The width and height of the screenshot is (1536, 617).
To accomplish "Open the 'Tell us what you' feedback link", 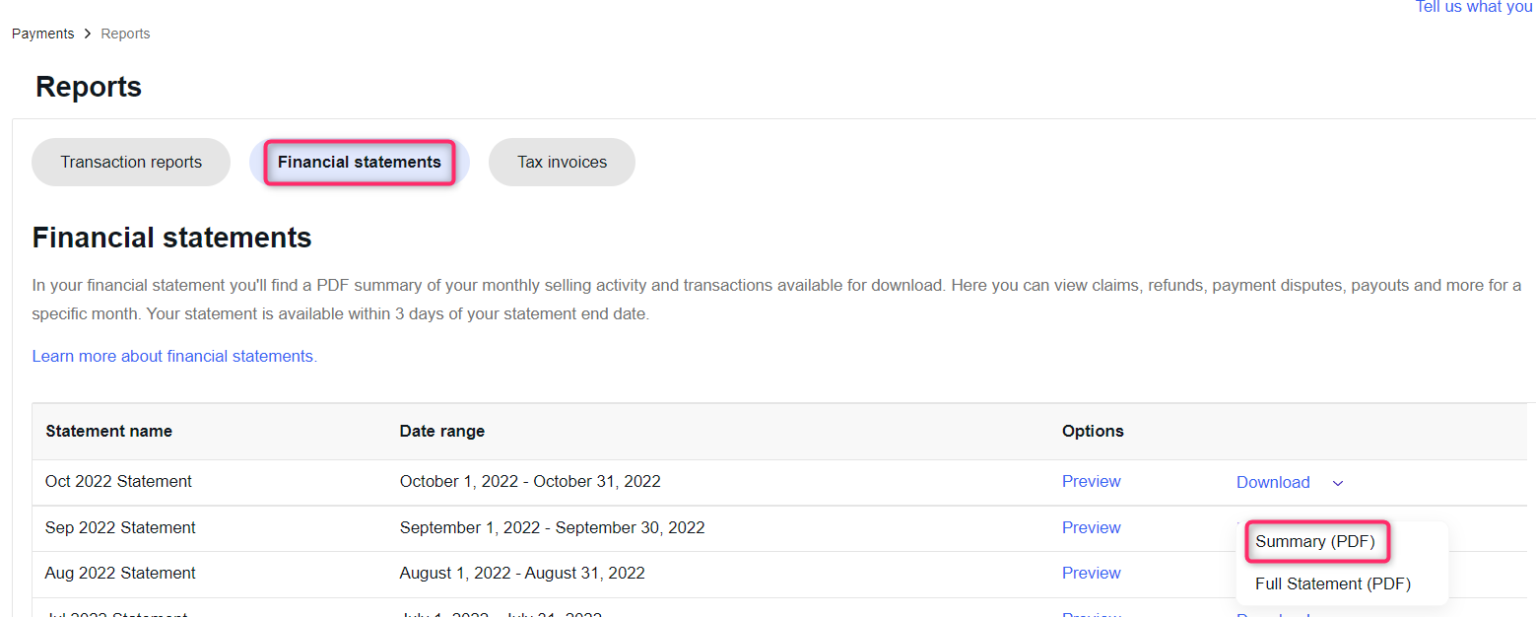I will [x=1475, y=7].
